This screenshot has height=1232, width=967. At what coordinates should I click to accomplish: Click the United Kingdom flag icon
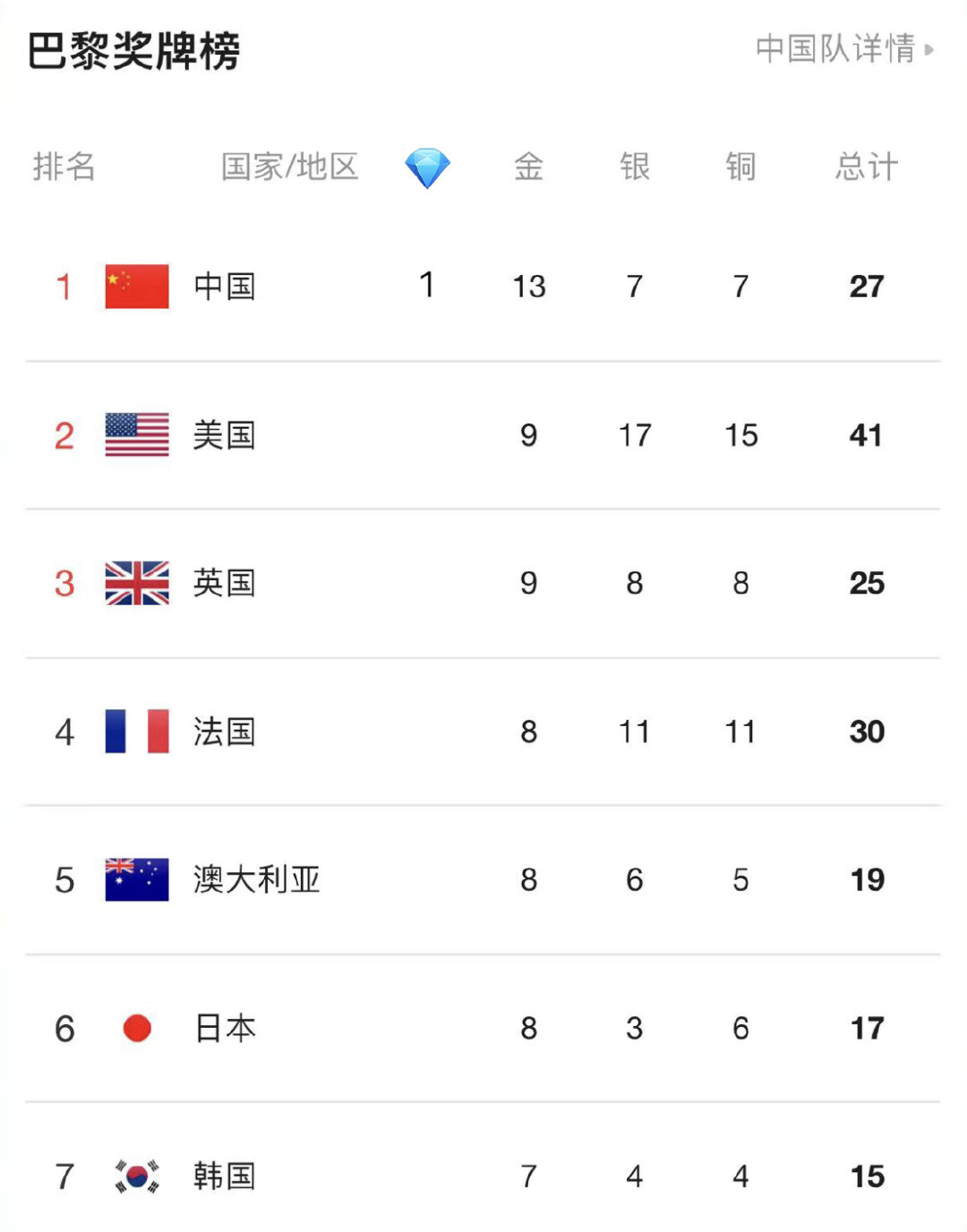(x=137, y=583)
